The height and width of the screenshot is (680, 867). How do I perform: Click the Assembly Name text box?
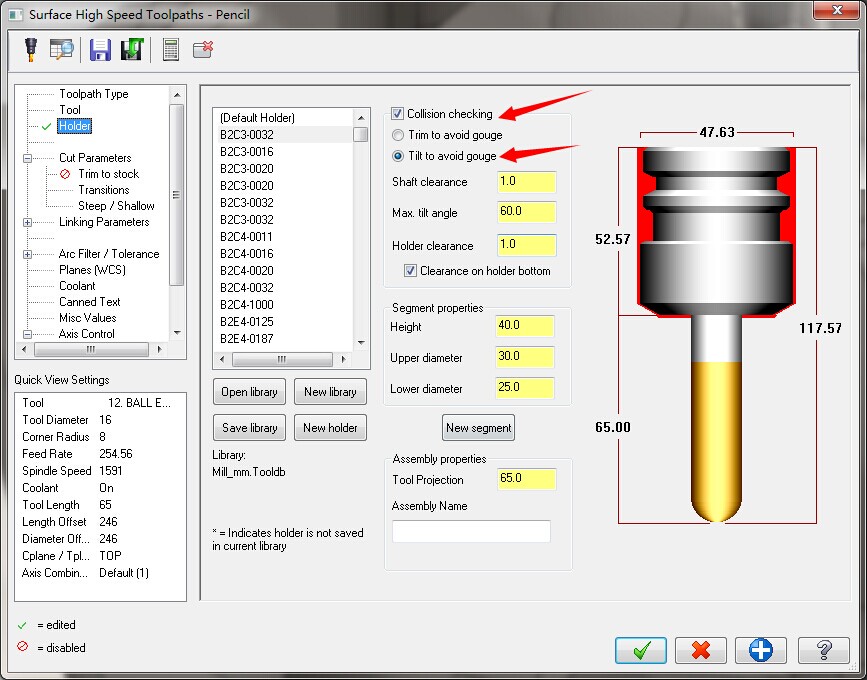[x=471, y=531]
